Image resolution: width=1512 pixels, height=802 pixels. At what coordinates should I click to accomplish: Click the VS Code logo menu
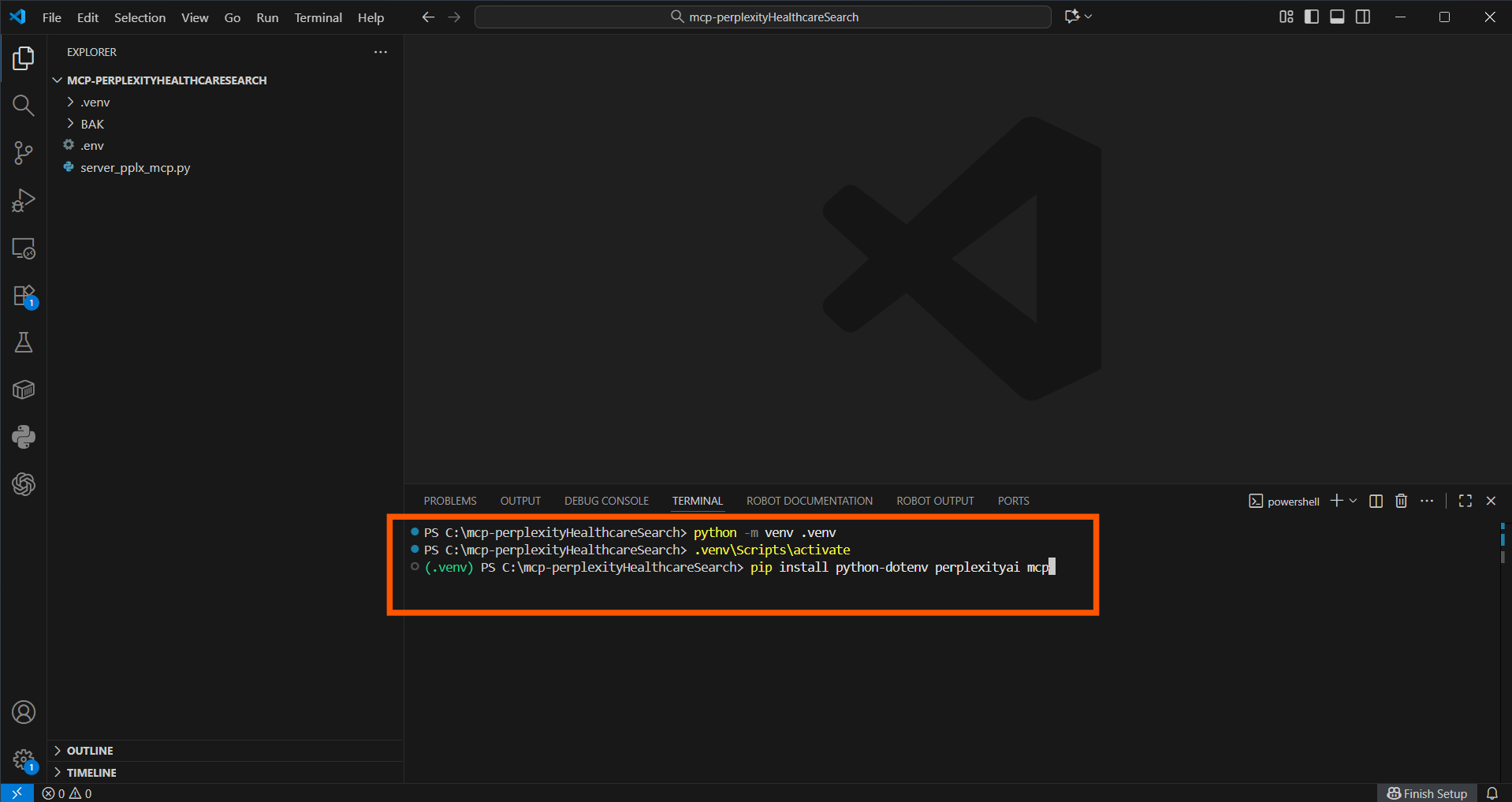pyautogui.click(x=17, y=17)
